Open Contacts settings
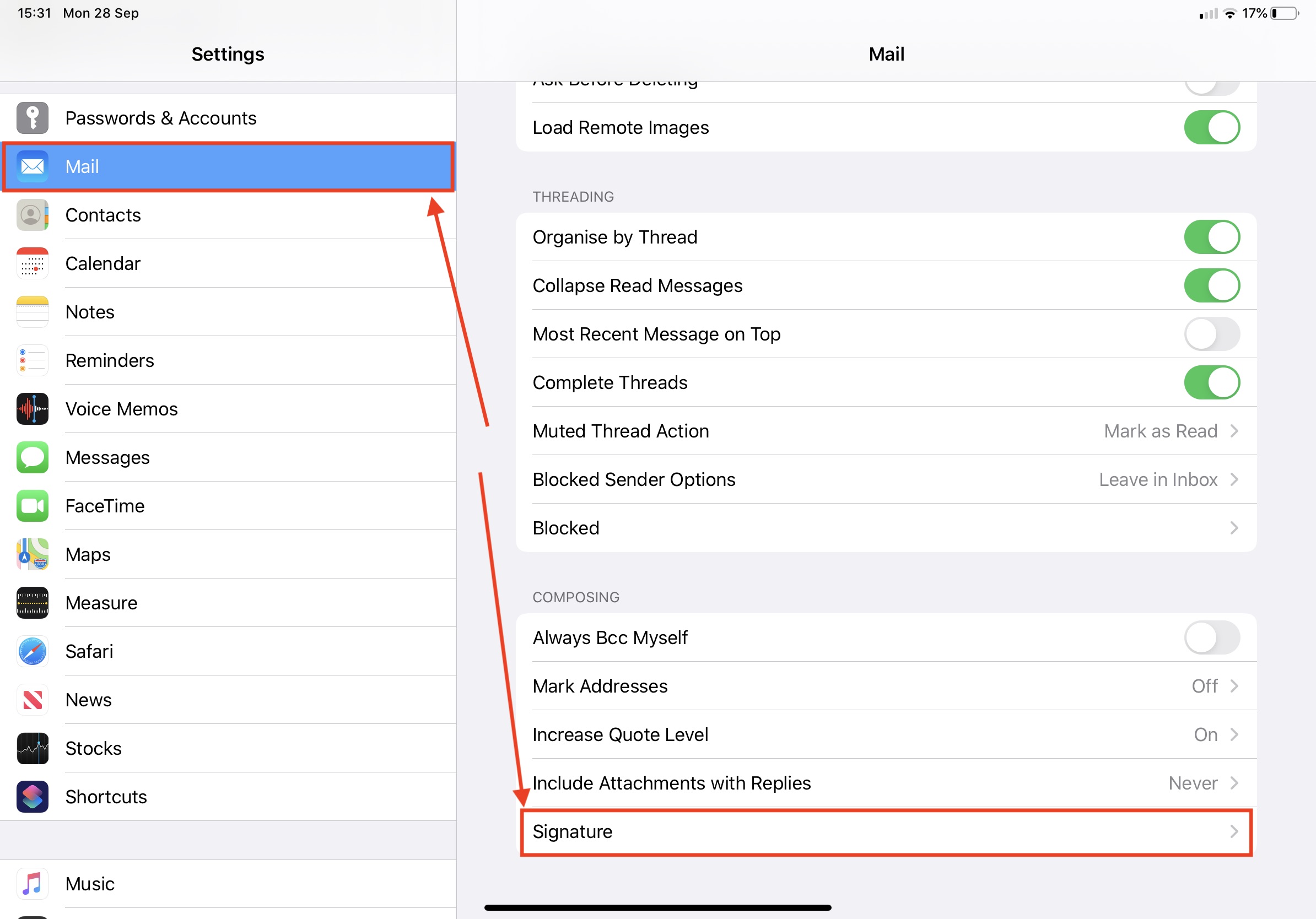This screenshot has height=919, width=1316. [228, 215]
